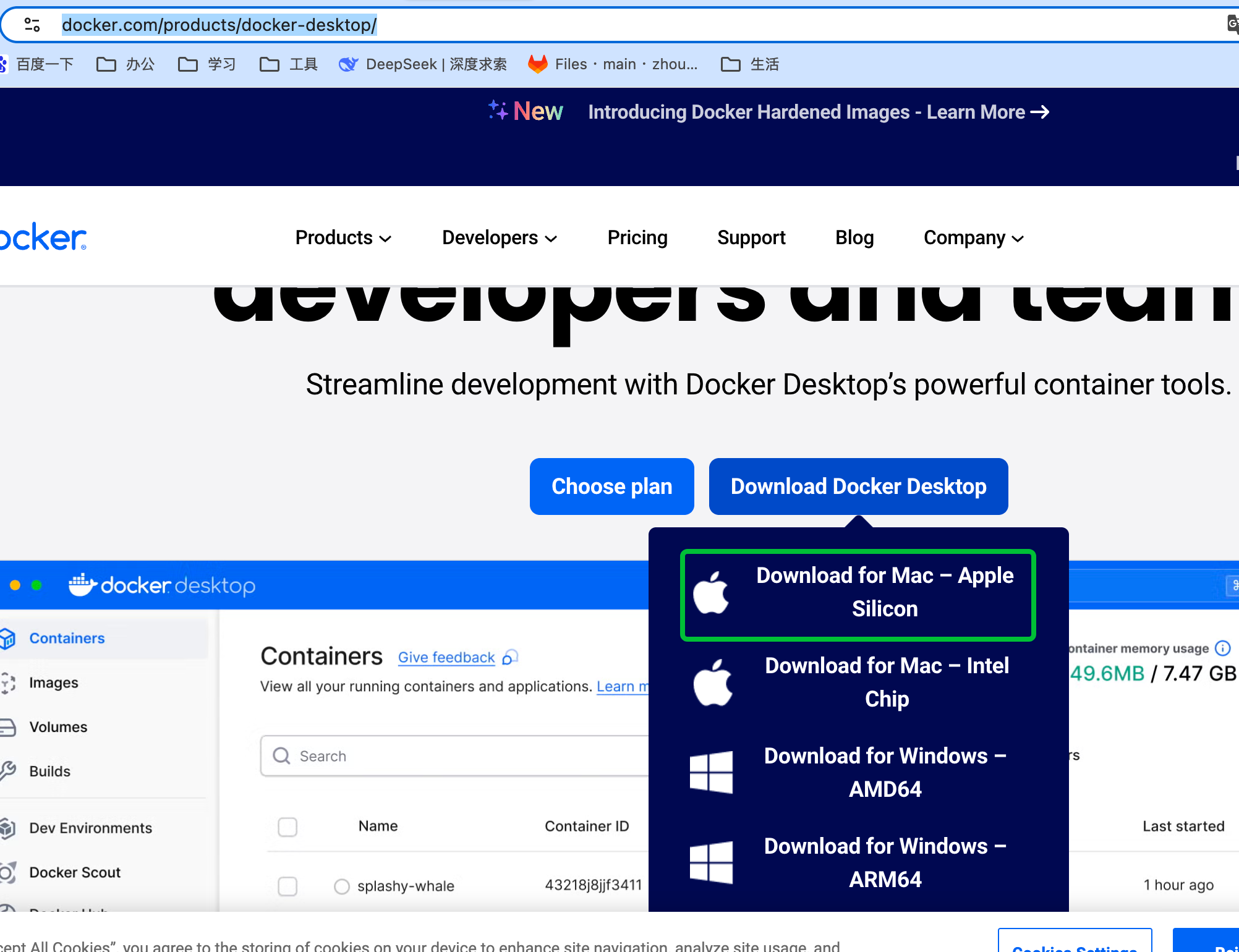The image size is (1239, 952).
Task: Click the Learn more link under Containers
Action: pyautogui.click(x=622, y=686)
